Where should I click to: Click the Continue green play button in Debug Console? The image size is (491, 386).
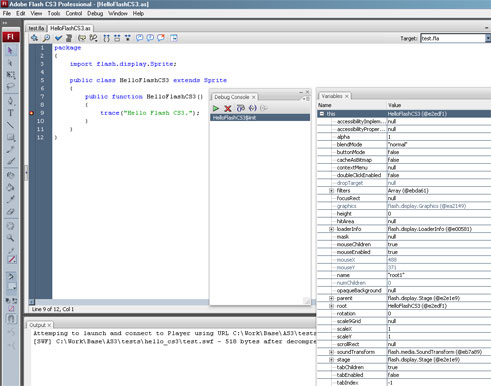tap(216, 108)
